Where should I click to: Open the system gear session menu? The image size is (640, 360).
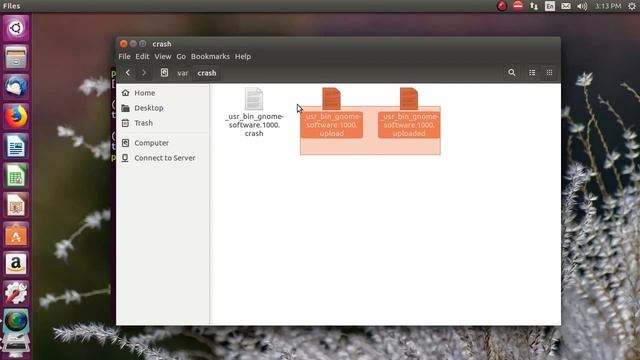pos(632,6)
